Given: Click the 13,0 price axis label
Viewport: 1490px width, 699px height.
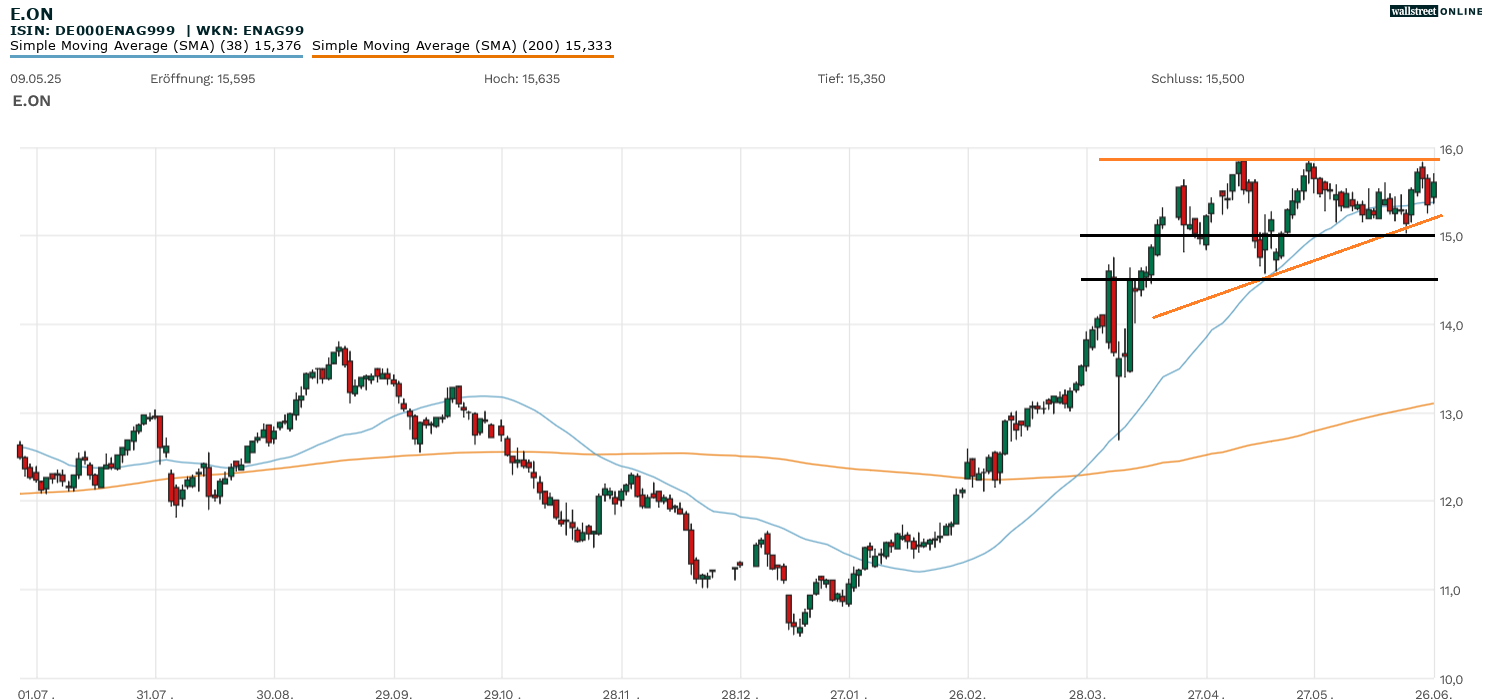Looking at the screenshot, I should (1451, 415).
